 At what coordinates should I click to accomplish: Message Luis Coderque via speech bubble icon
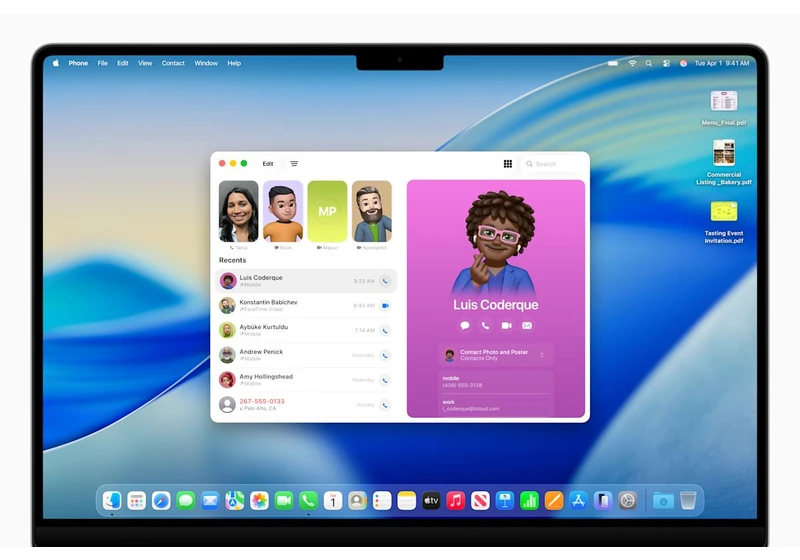point(465,325)
